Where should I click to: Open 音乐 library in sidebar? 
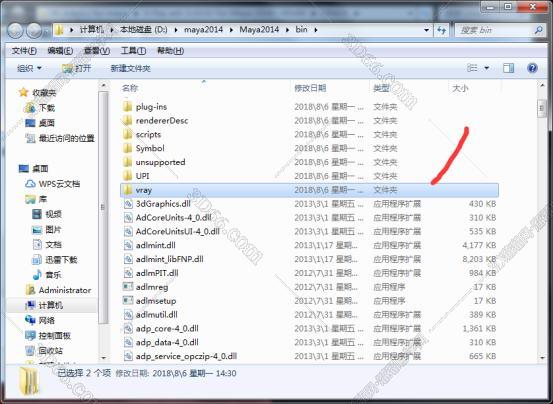(53, 275)
